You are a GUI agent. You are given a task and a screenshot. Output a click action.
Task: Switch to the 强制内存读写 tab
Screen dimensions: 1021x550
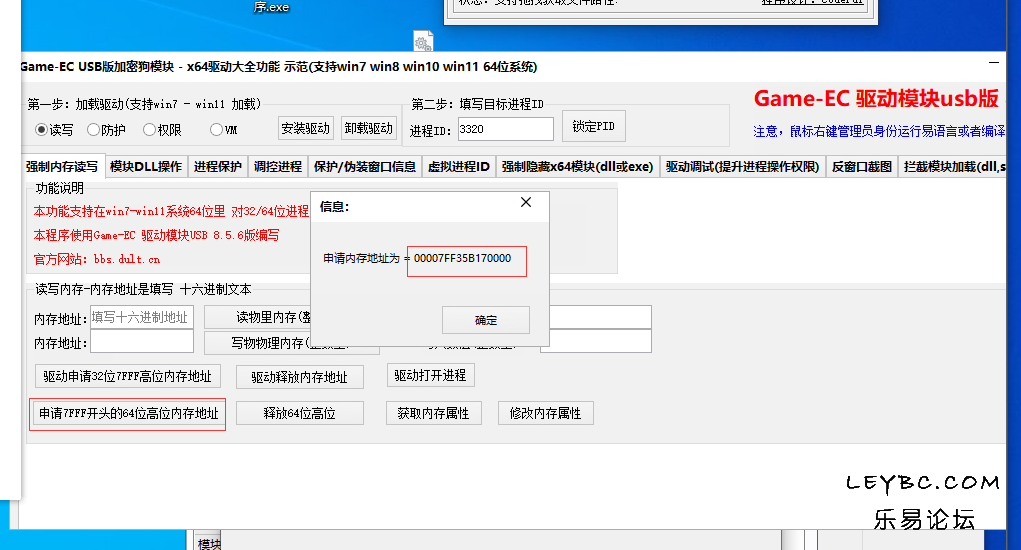pos(62,167)
